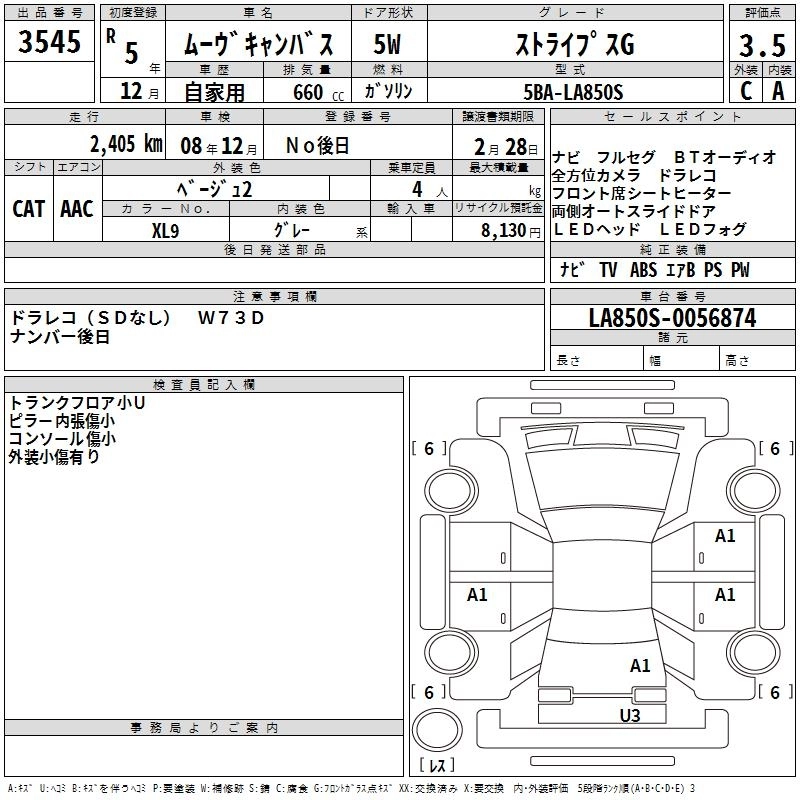Viewport: 800px width, 800px height.
Task: Select the sales point 全方位カメラ ドラレコ
Action: (x=634, y=176)
